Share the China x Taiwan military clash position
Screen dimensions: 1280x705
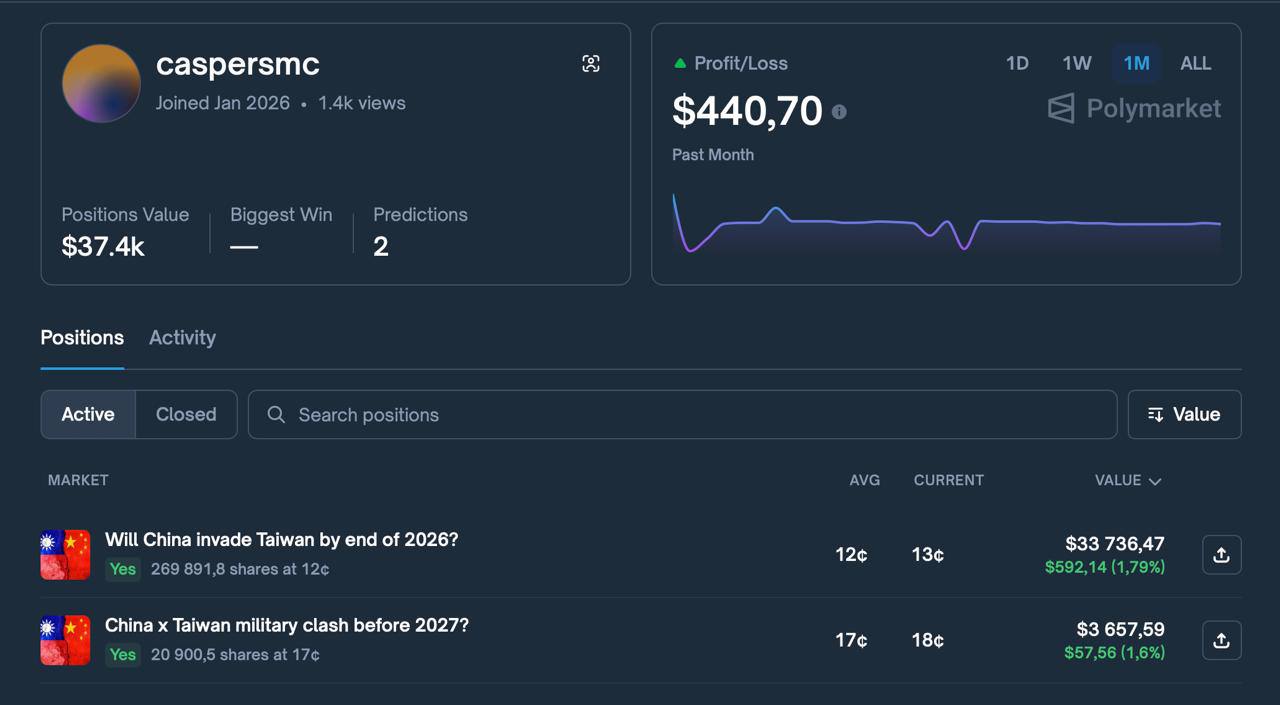click(x=1221, y=641)
